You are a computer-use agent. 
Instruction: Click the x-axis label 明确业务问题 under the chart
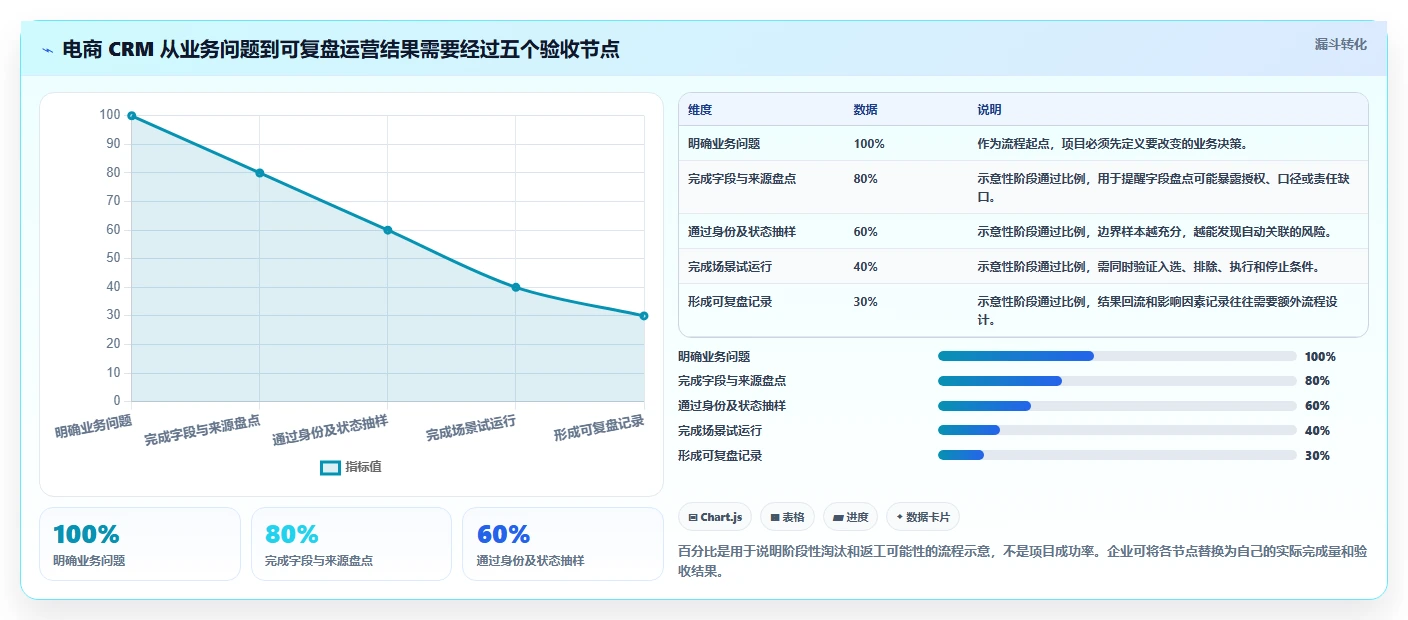[94, 427]
